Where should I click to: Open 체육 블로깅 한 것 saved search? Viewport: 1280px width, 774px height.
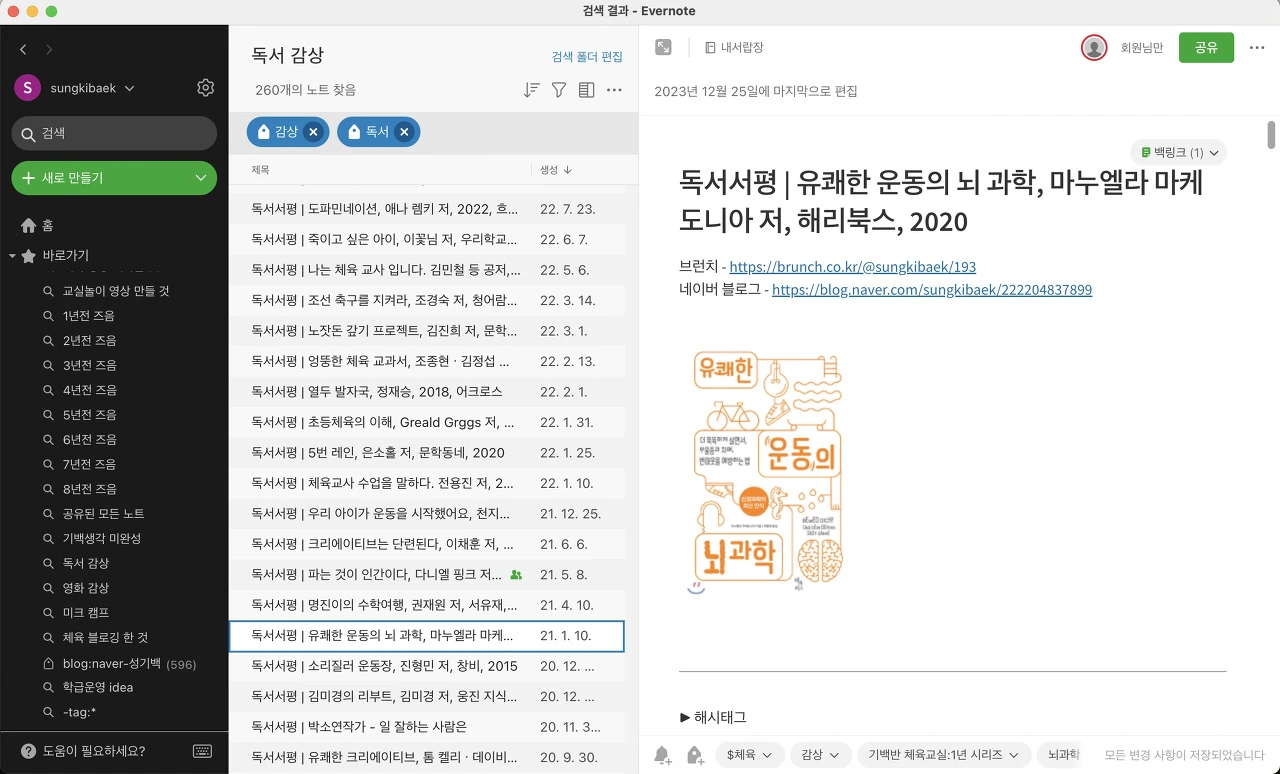[105, 638]
